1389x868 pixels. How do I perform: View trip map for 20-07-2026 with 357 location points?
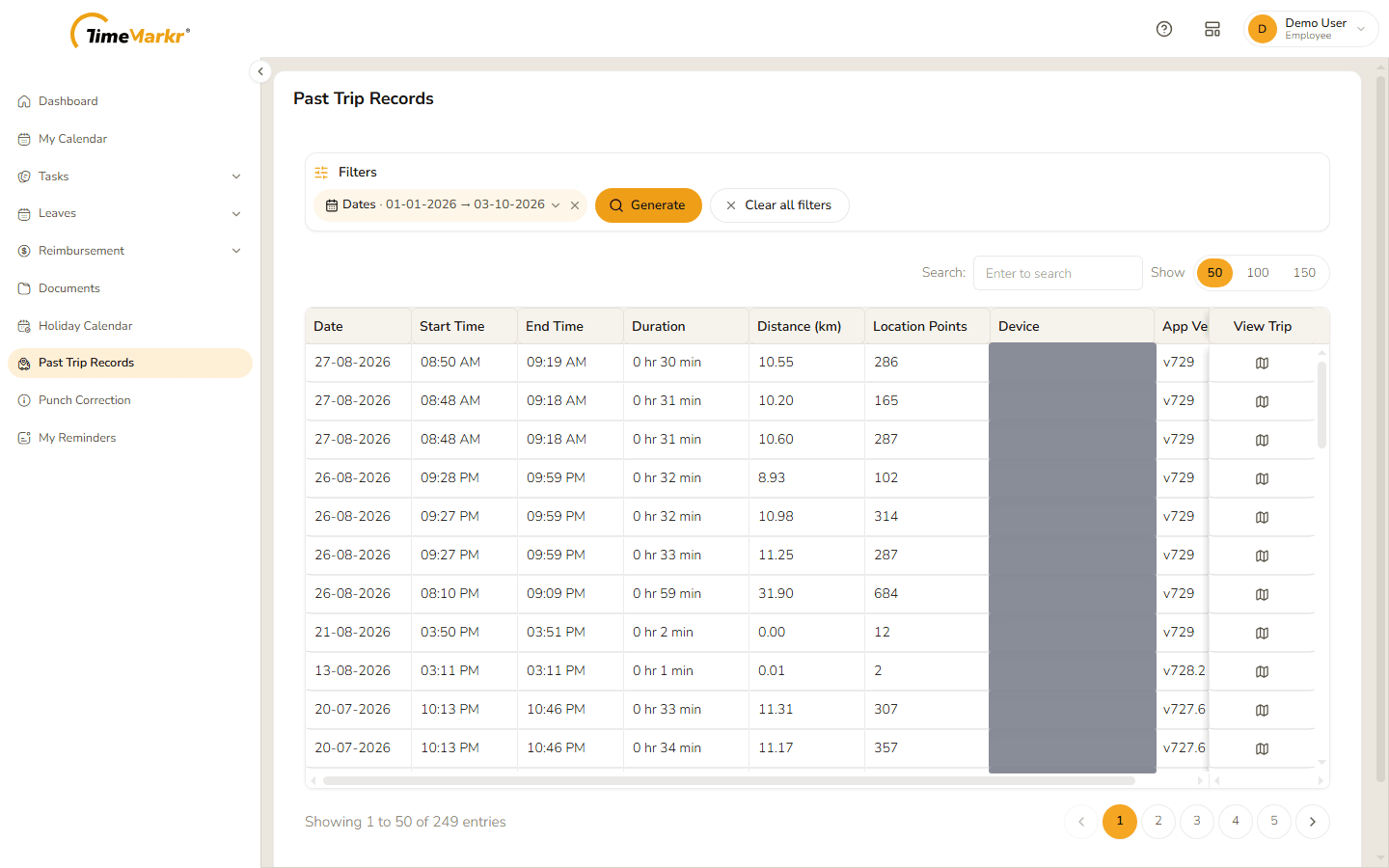1262,748
